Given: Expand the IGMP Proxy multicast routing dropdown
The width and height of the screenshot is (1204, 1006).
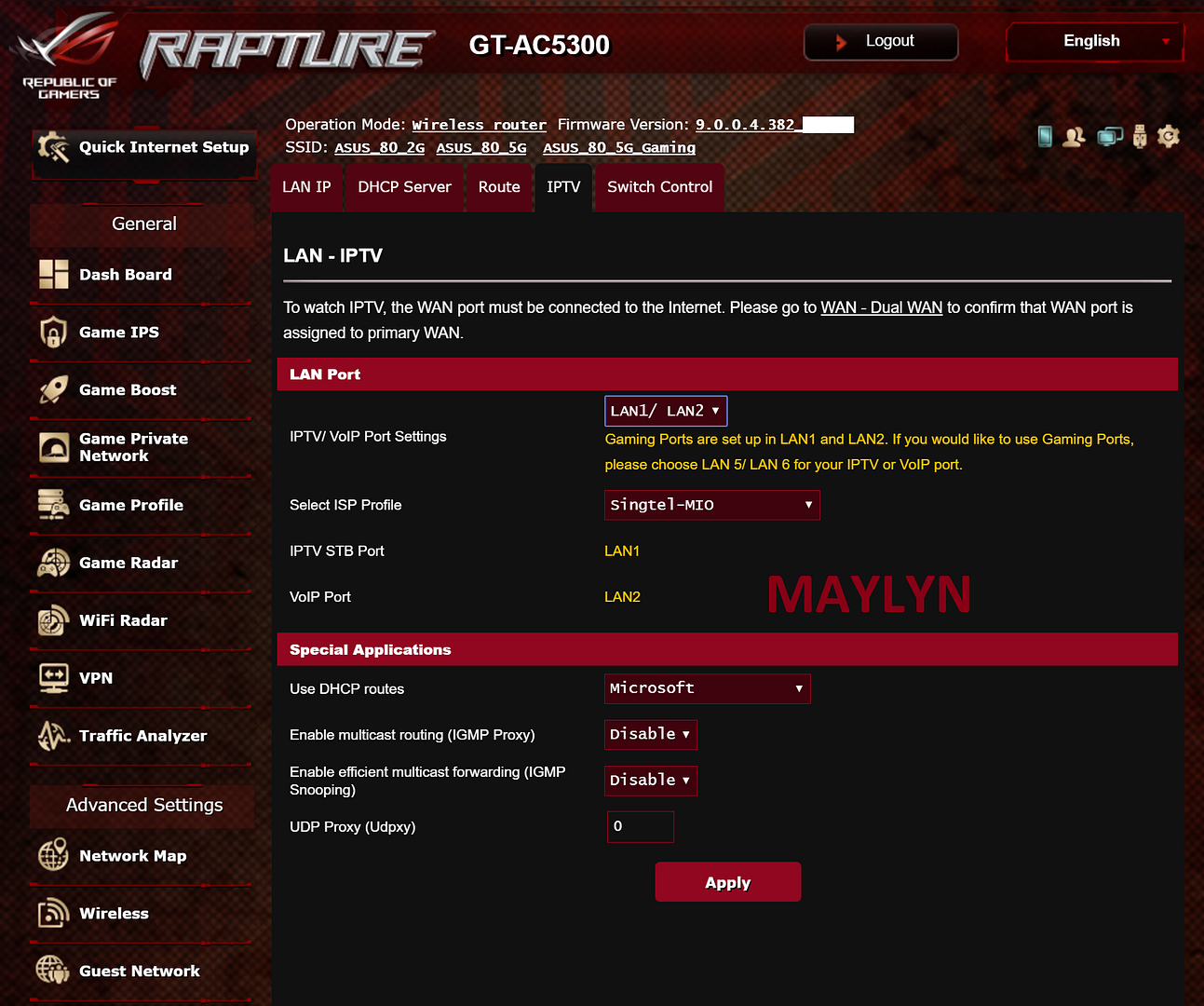Looking at the screenshot, I should (650, 734).
